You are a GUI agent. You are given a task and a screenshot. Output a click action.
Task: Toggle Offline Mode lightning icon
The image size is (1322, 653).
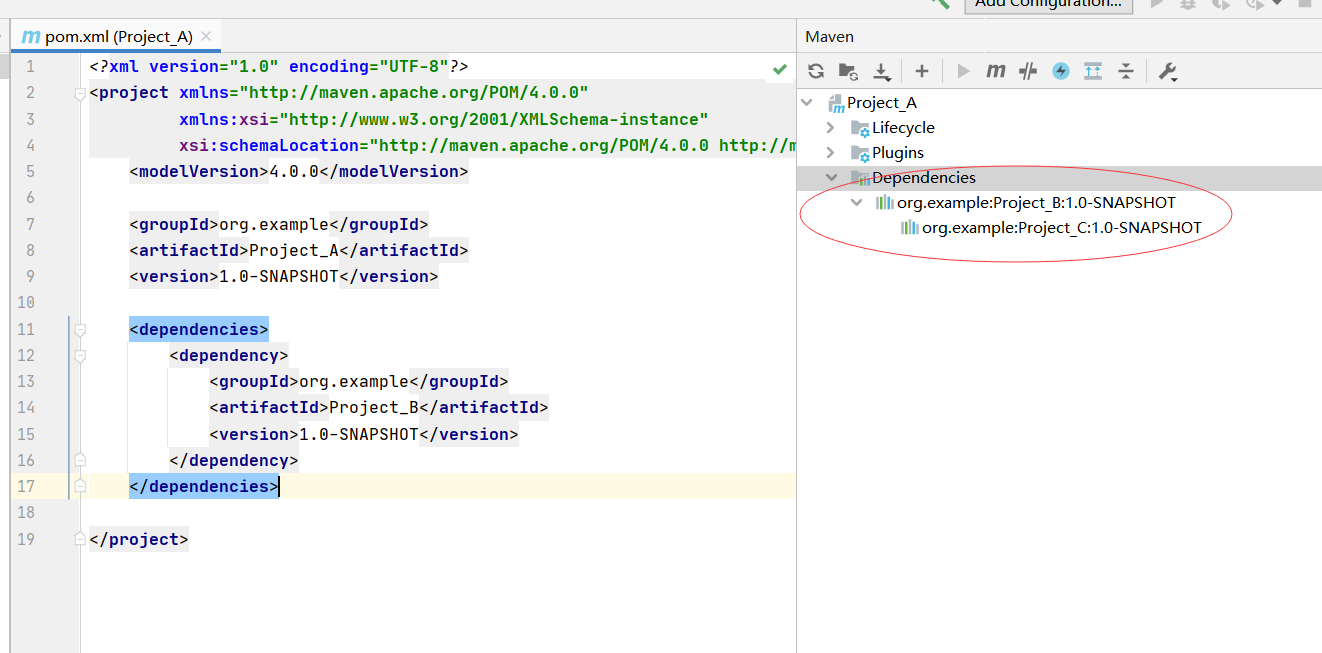[x=1060, y=71]
